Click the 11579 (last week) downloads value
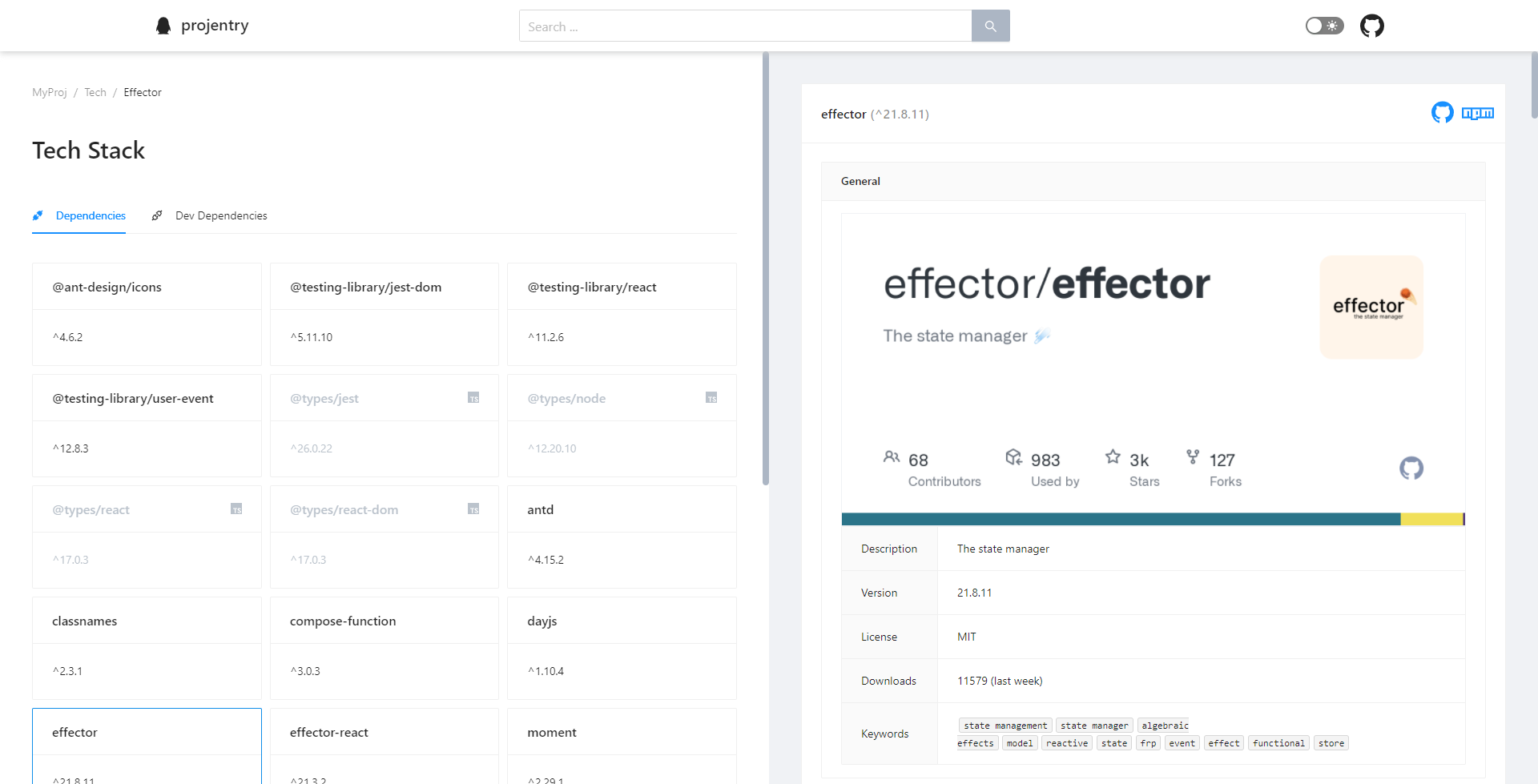This screenshot has height=784, width=1538. (1000, 681)
